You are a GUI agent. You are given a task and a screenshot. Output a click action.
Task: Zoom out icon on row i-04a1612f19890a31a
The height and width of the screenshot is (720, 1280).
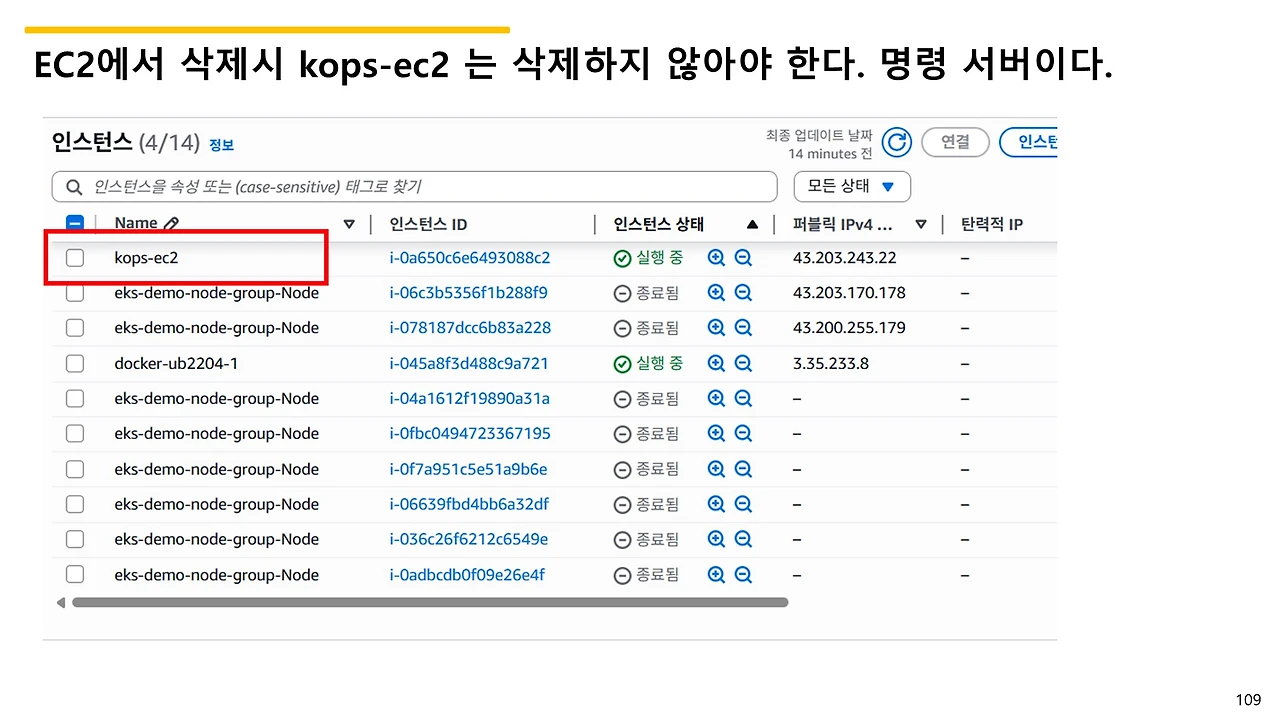click(743, 398)
